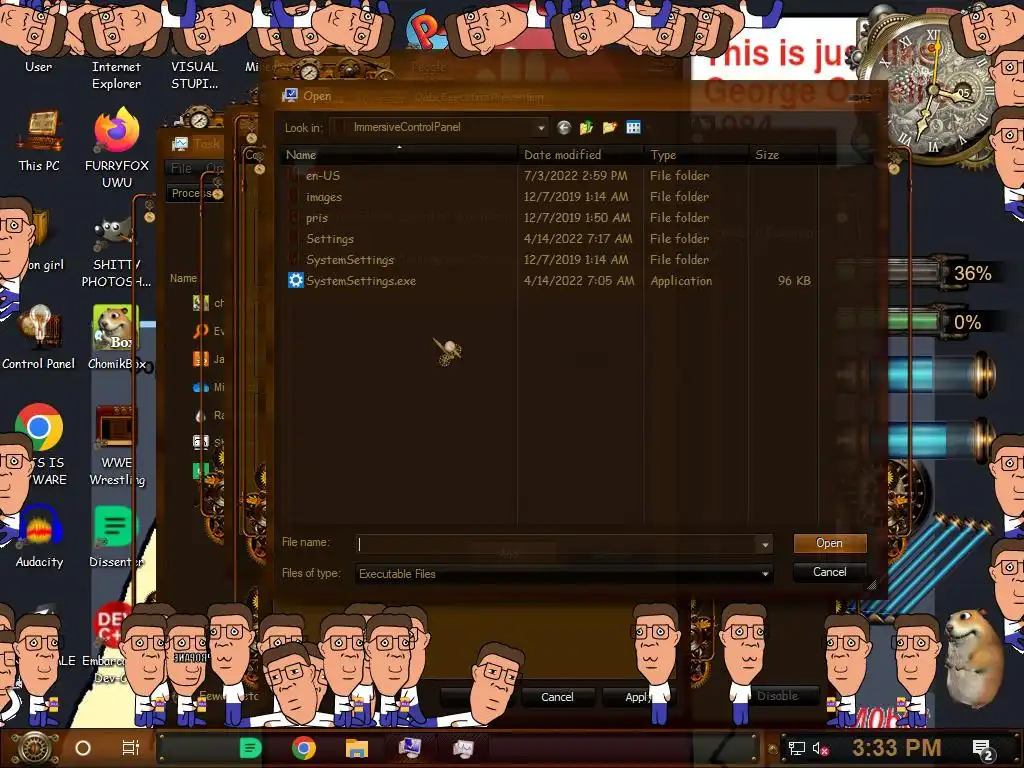Open This PC desktop icon
The image size is (1024, 768).
39,140
